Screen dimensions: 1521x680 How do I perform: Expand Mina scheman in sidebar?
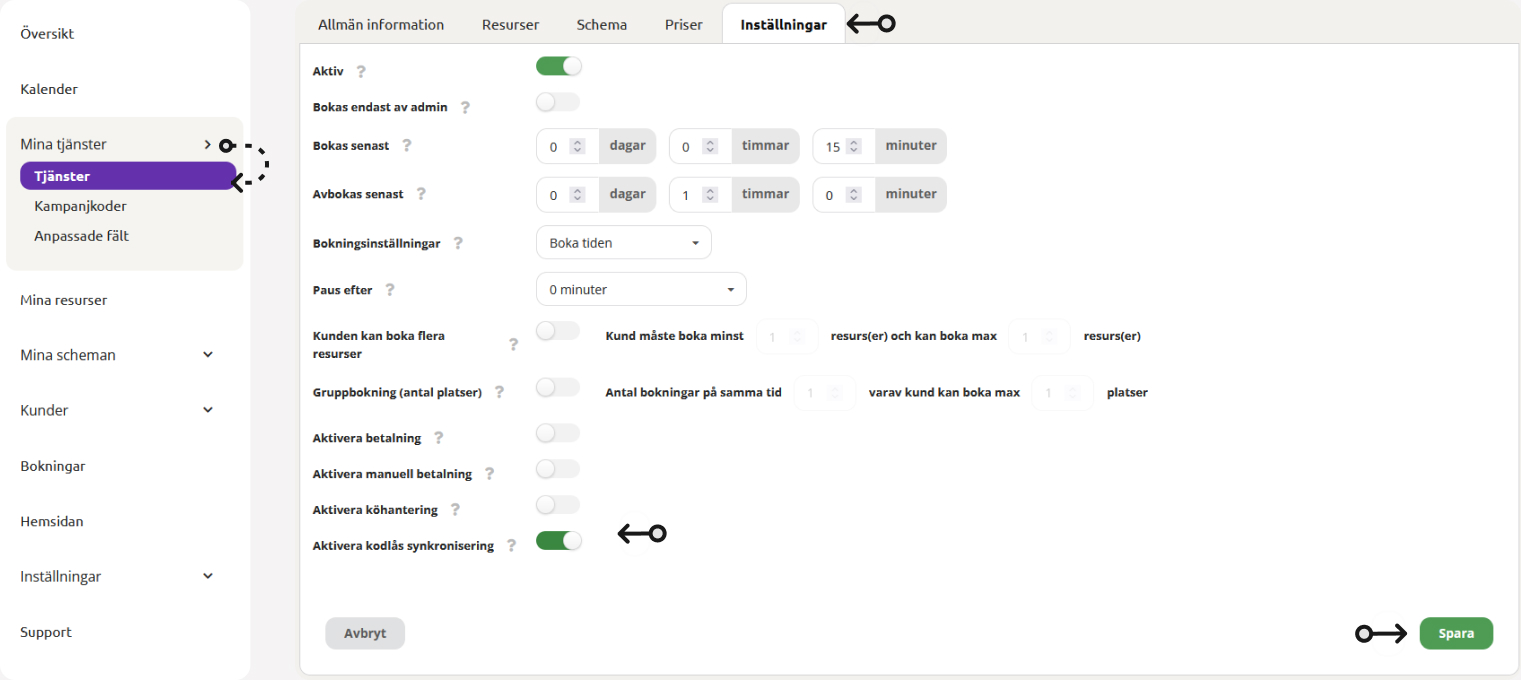tap(116, 355)
